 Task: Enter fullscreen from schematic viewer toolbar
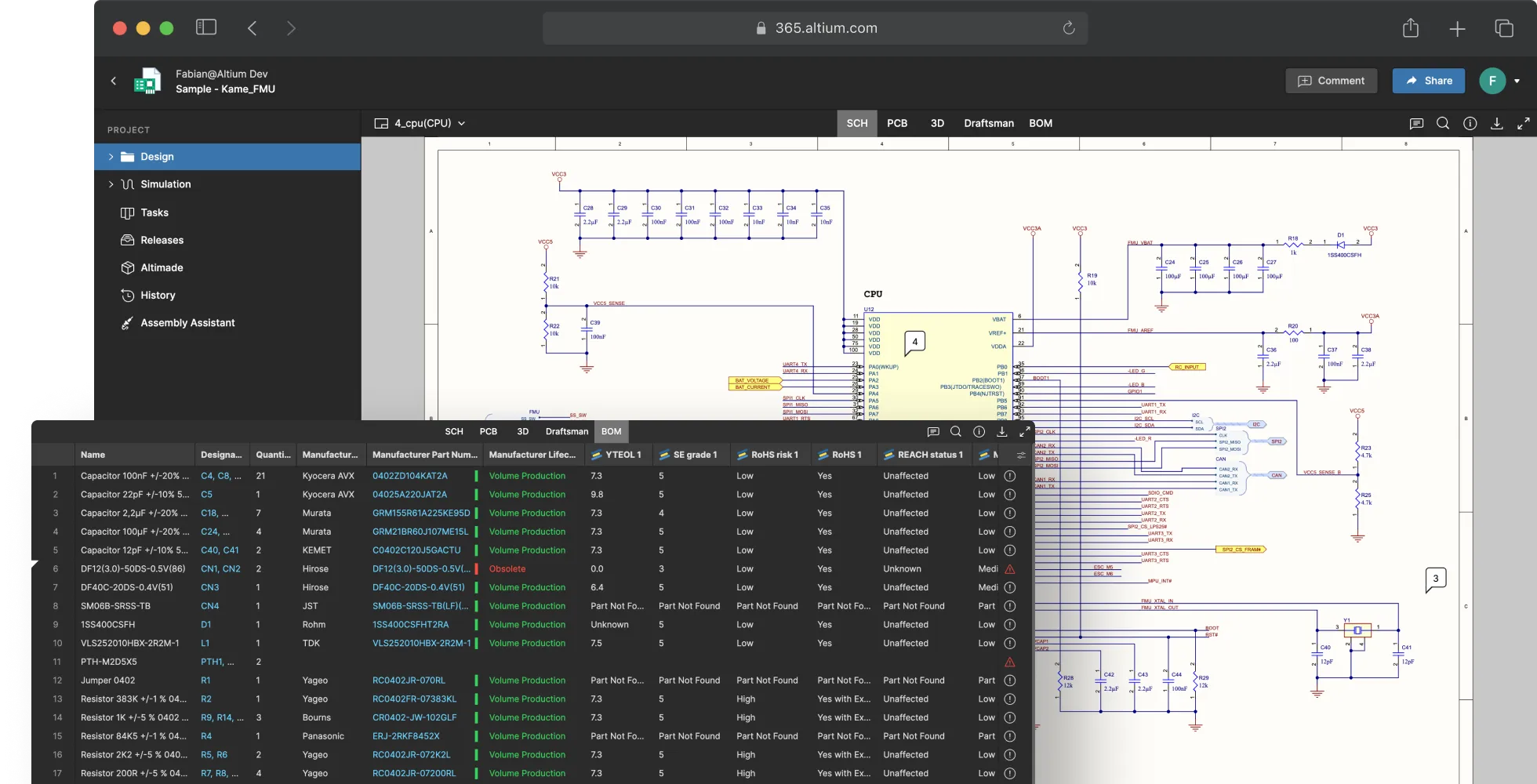tap(1523, 123)
